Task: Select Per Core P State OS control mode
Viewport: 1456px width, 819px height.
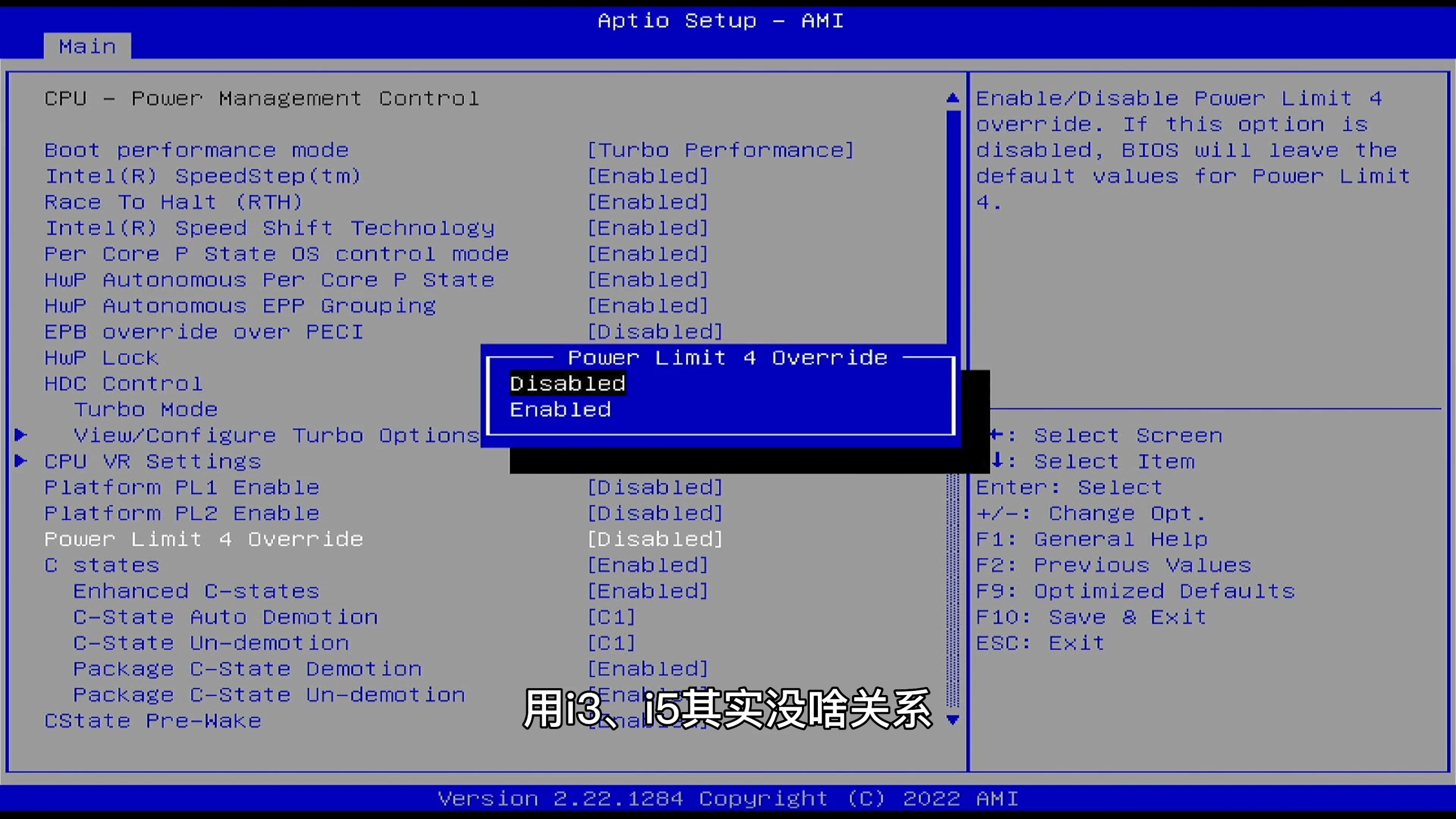Action: point(276,254)
